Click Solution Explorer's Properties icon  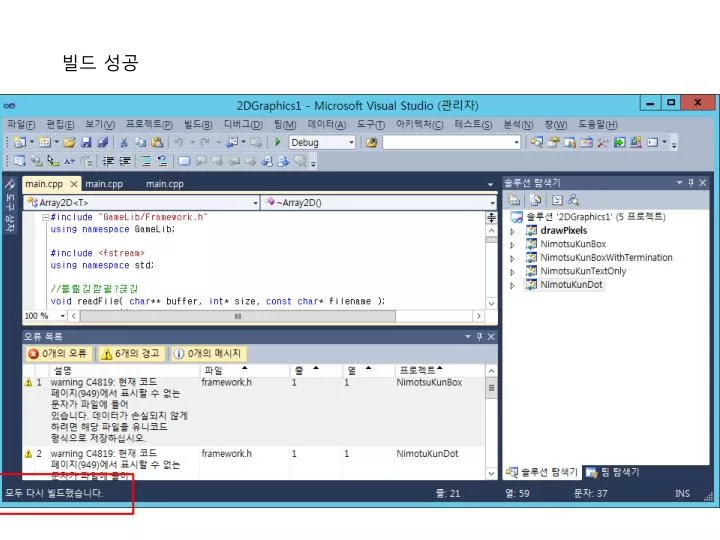(514, 200)
